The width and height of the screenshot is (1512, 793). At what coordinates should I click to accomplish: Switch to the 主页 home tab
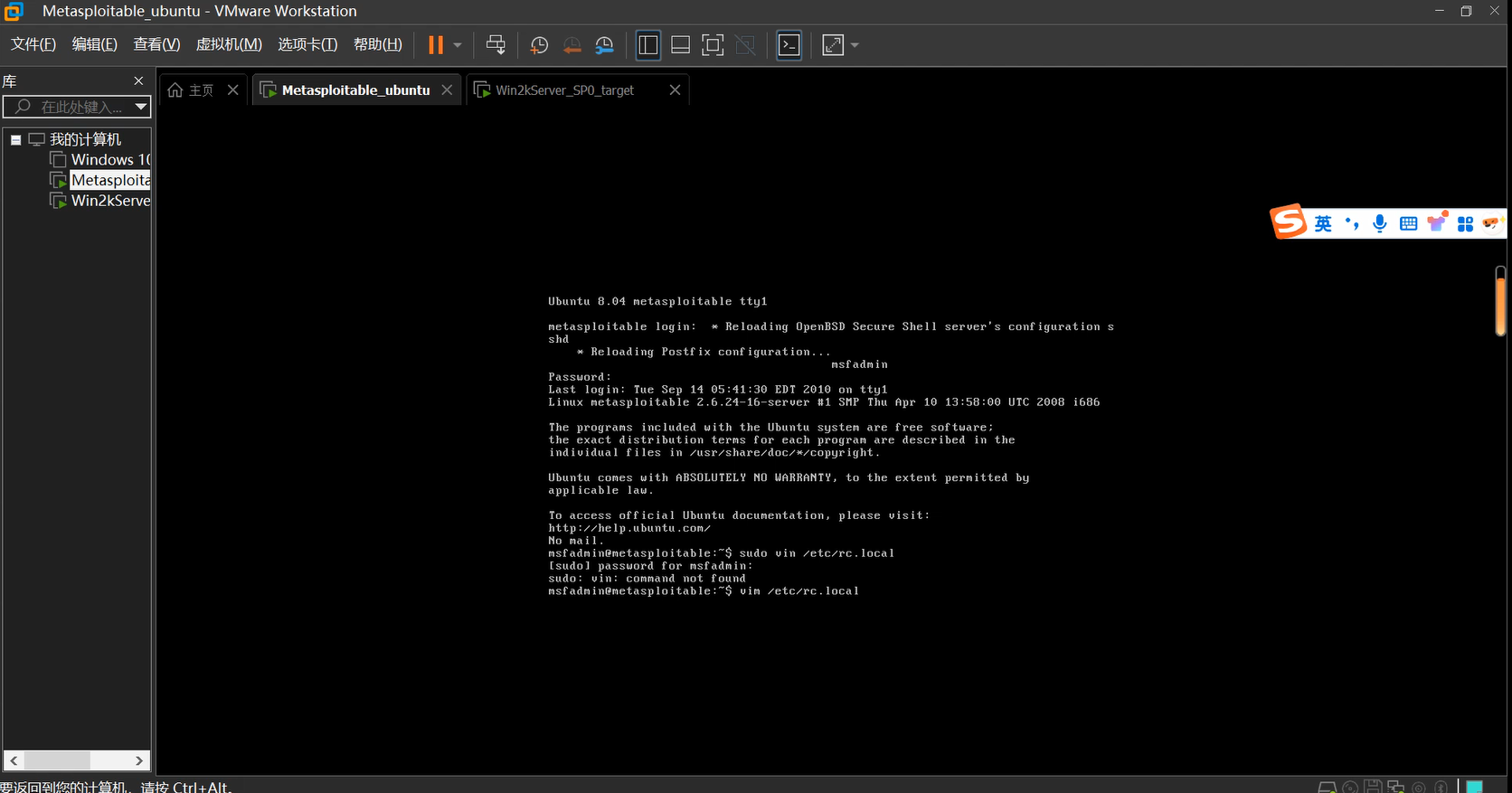(191, 90)
